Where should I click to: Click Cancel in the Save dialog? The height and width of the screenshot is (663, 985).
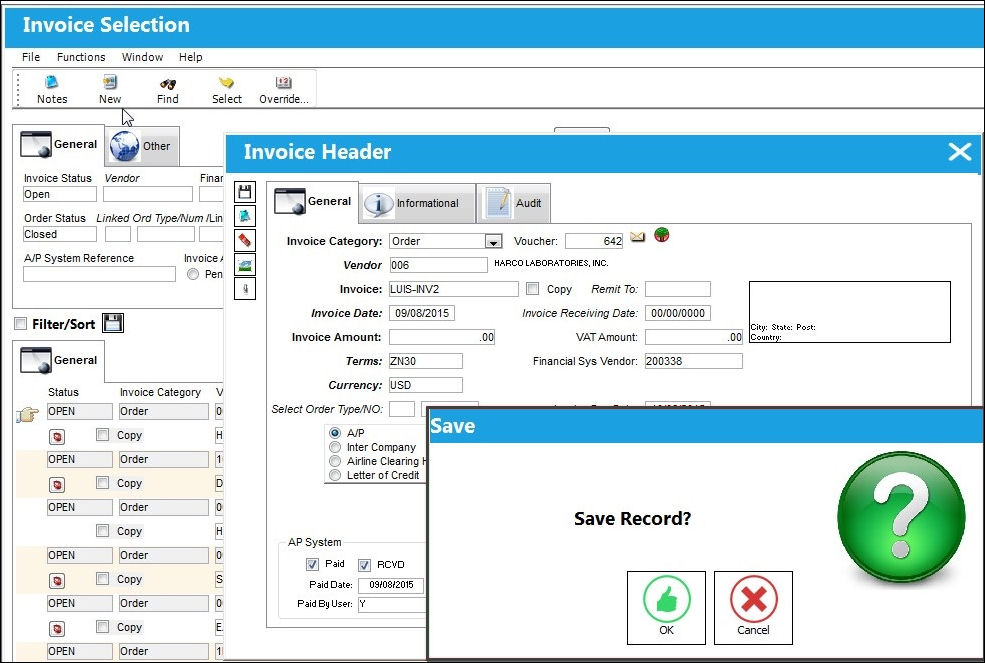pyautogui.click(x=753, y=608)
